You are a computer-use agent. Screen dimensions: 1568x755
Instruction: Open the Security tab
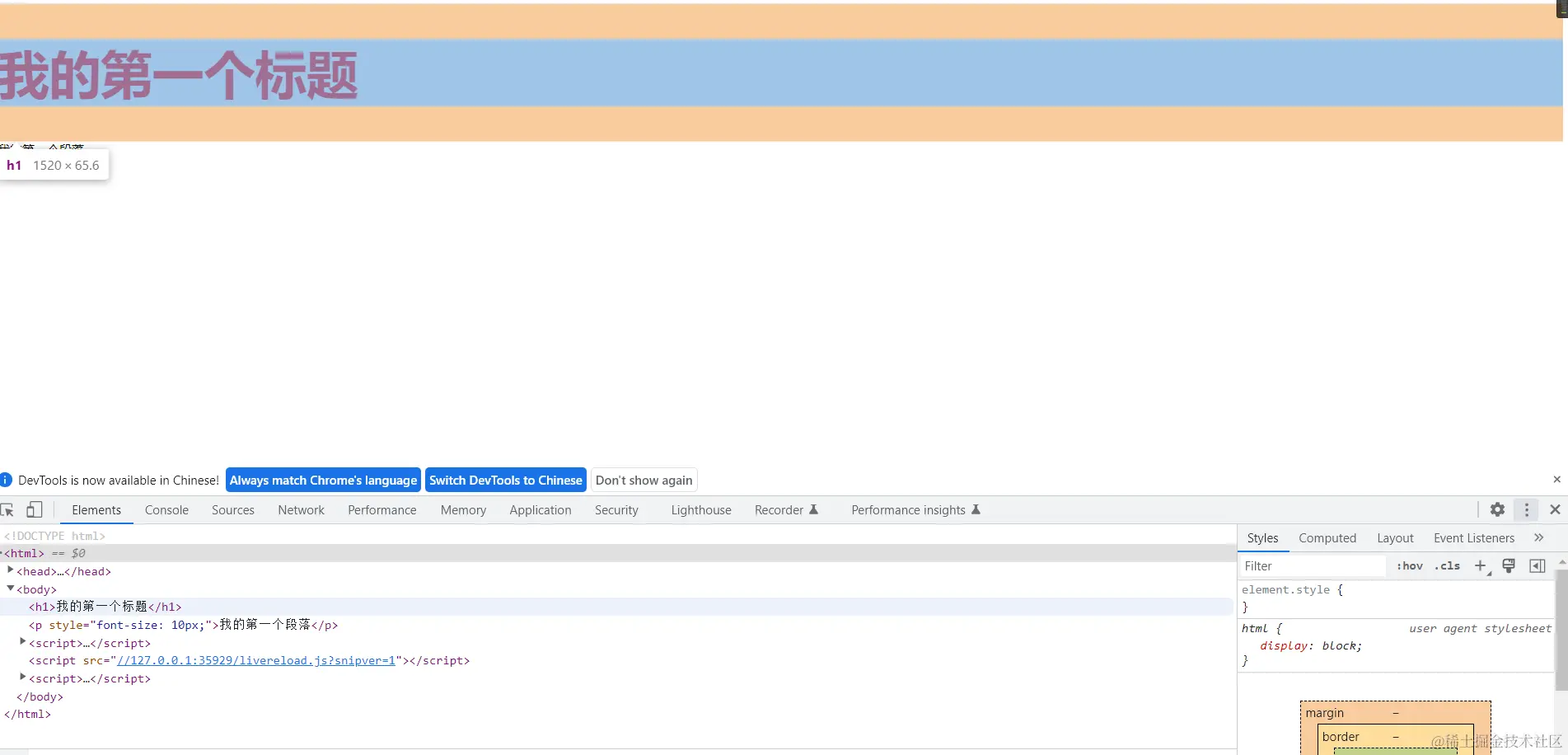616,510
